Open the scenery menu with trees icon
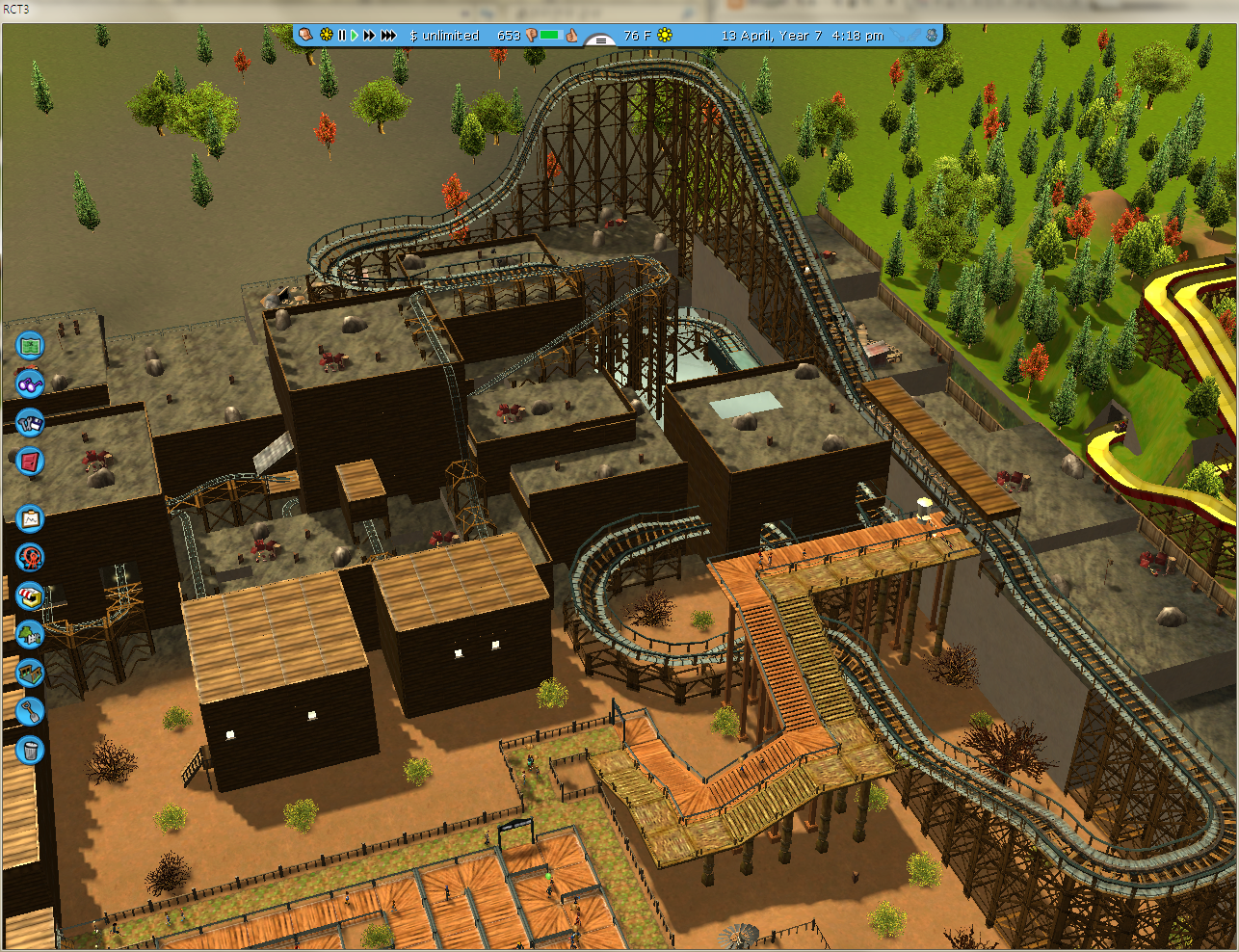This screenshot has width=1239, height=952. click(x=30, y=634)
